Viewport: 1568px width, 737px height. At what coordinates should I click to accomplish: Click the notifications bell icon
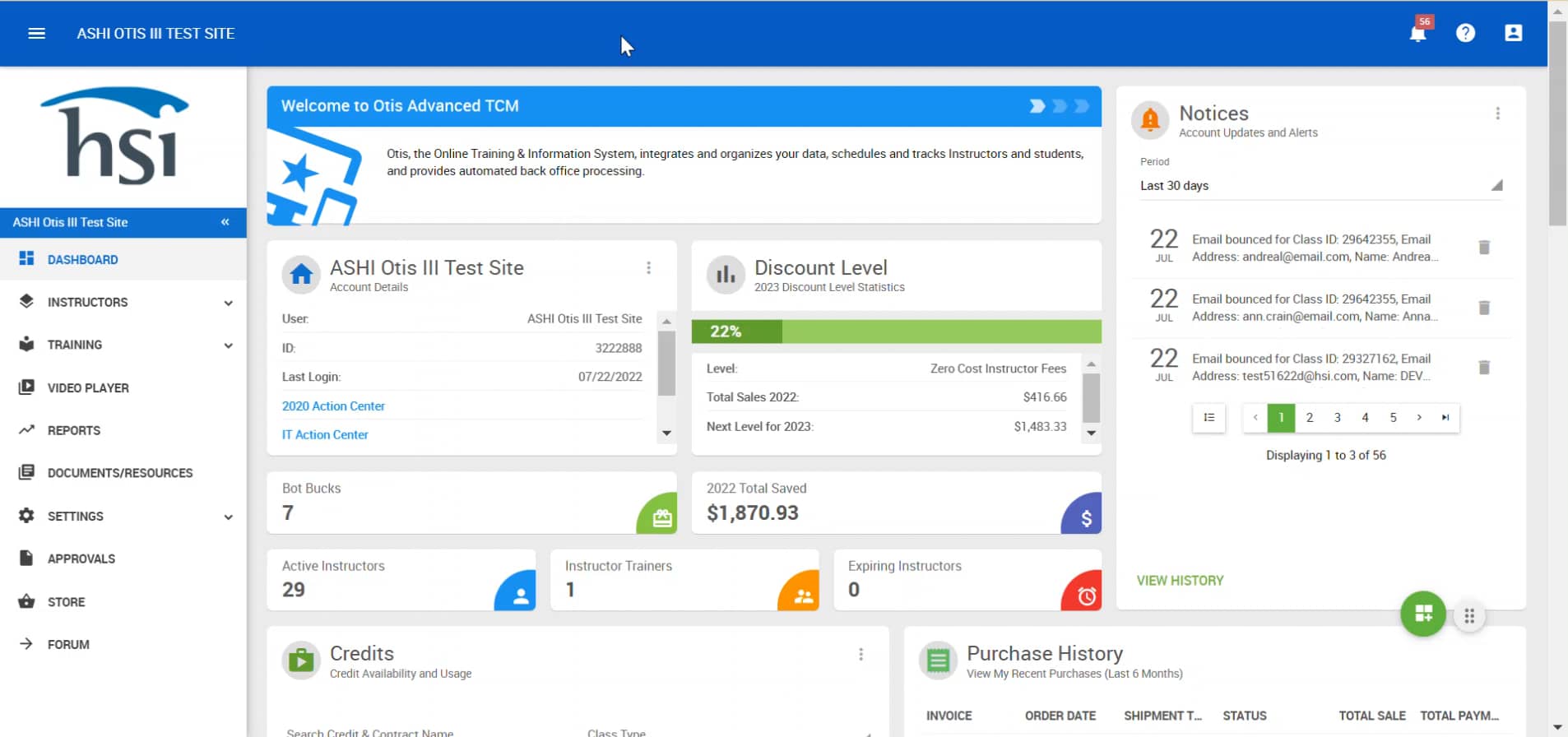(x=1417, y=34)
